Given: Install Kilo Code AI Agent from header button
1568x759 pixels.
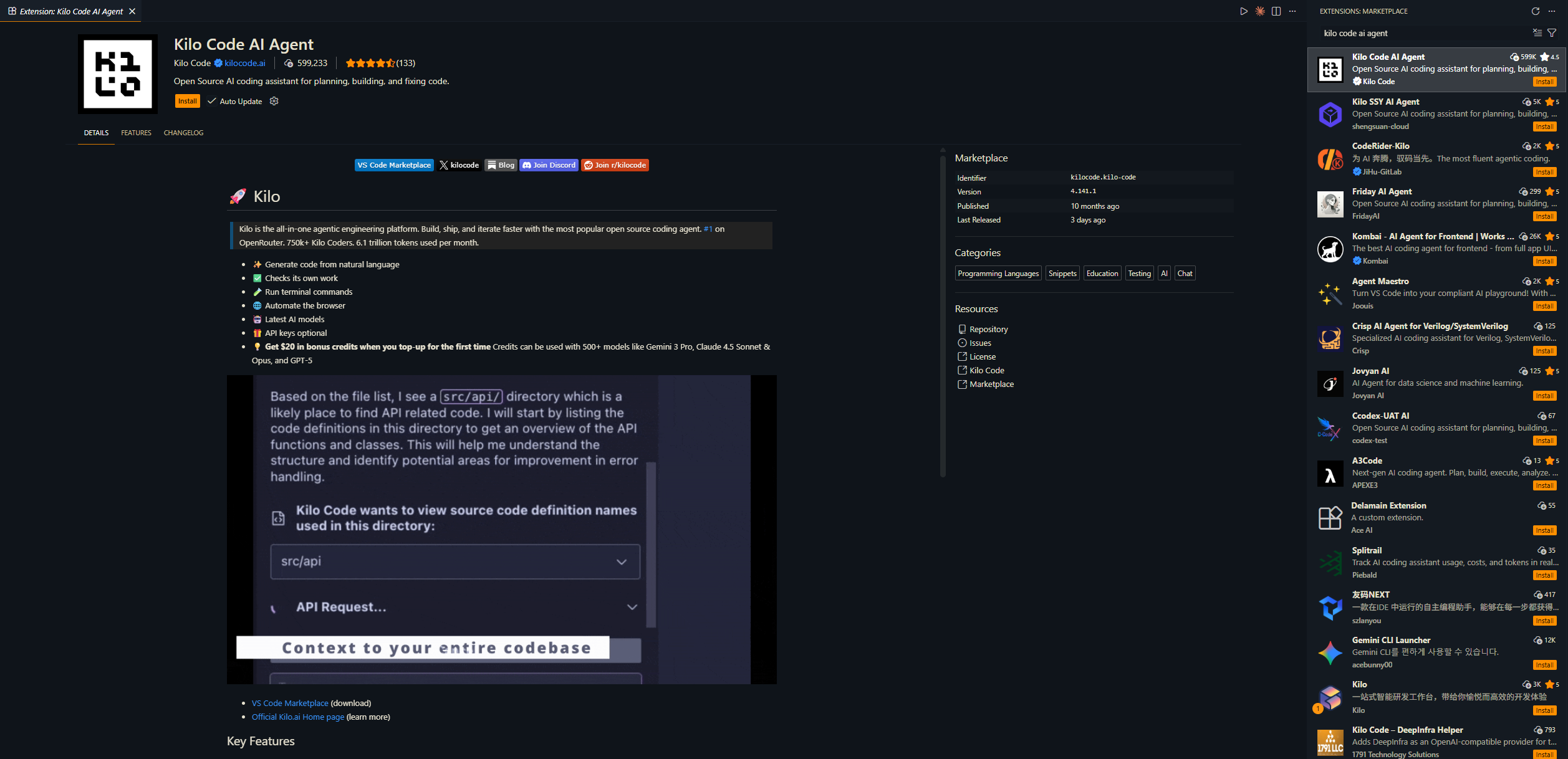Looking at the screenshot, I should point(187,101).
